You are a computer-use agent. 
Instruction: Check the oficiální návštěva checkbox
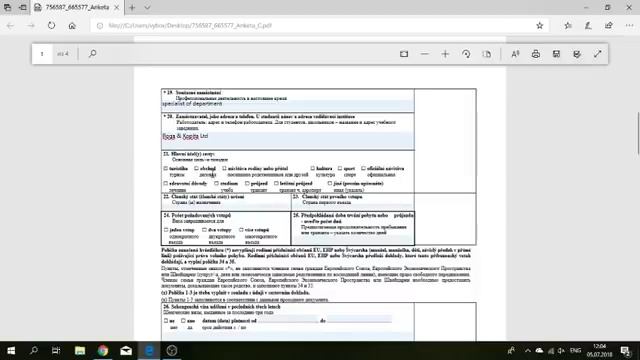click(x=363, y=169)
